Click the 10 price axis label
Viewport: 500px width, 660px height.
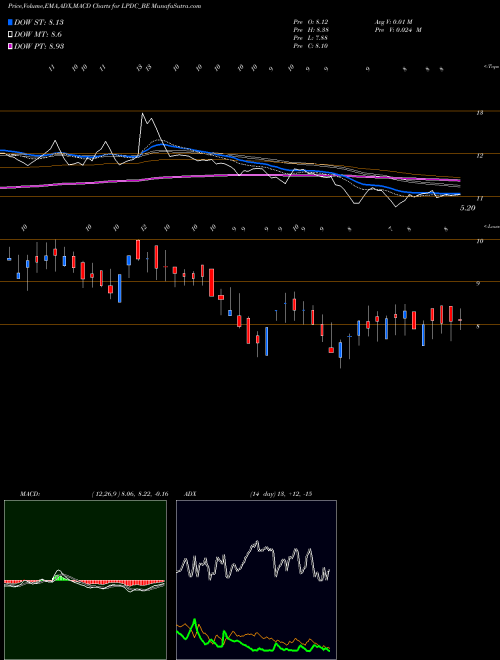[x=480, y=241]
